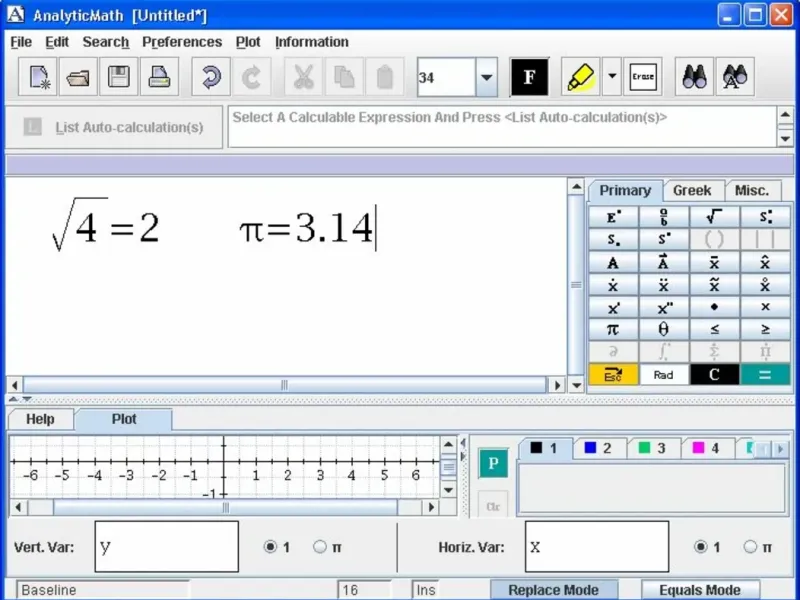Screen dimensions: 800x600
Task: Insert double-dot derivative x symbol
Action: 663,285
